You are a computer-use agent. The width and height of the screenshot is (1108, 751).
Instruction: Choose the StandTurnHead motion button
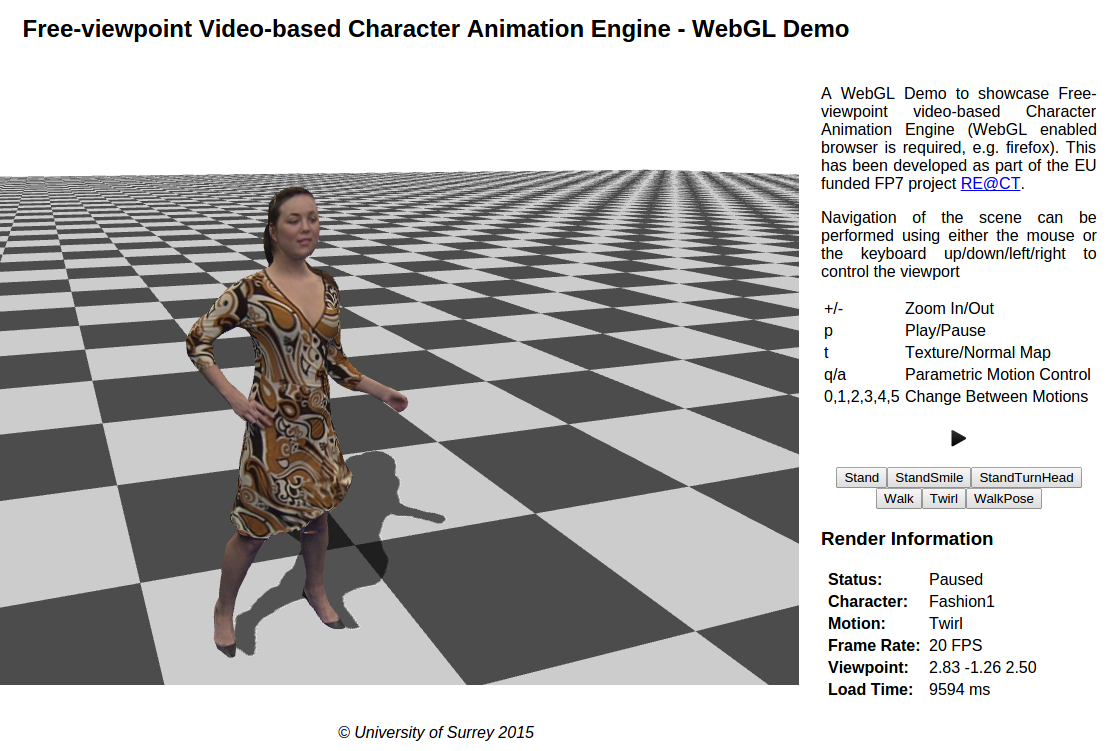(1026, 478)
